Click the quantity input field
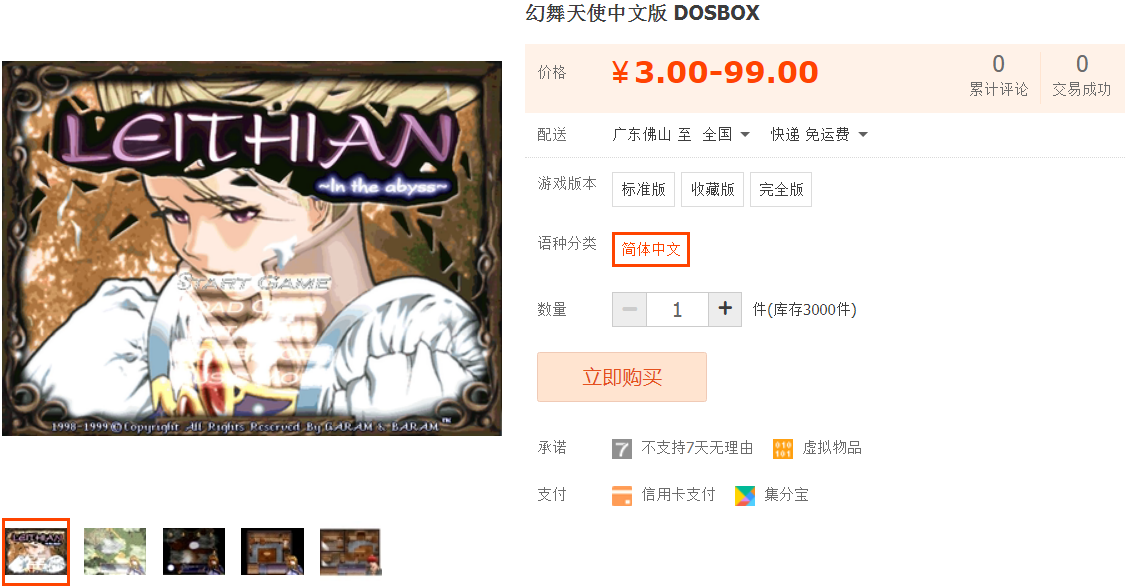Screen dimensions: 1127x588 point(677,309)
